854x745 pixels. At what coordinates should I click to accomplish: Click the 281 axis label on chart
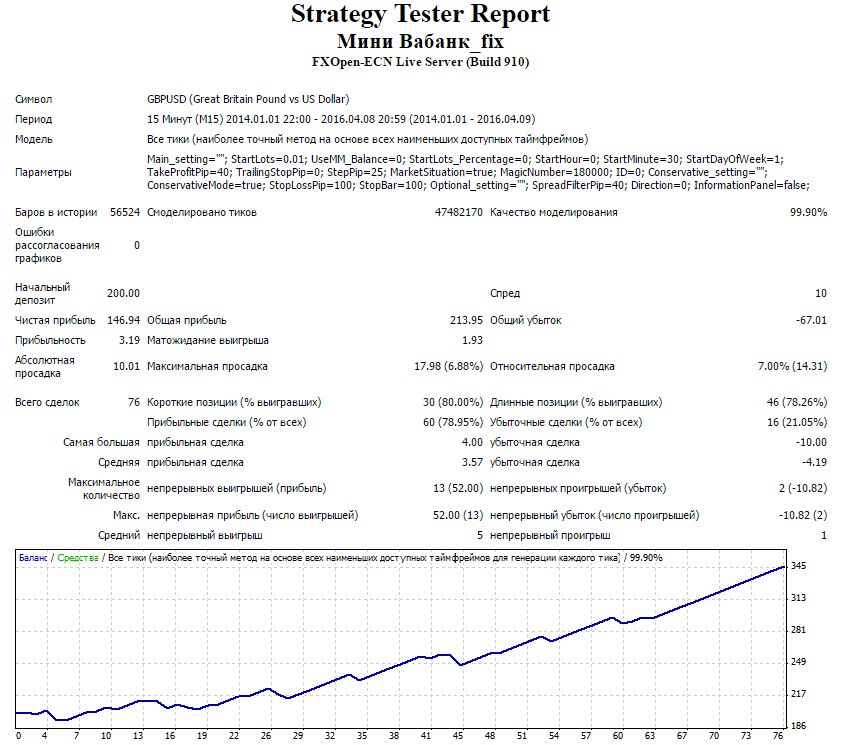(798, 630)
